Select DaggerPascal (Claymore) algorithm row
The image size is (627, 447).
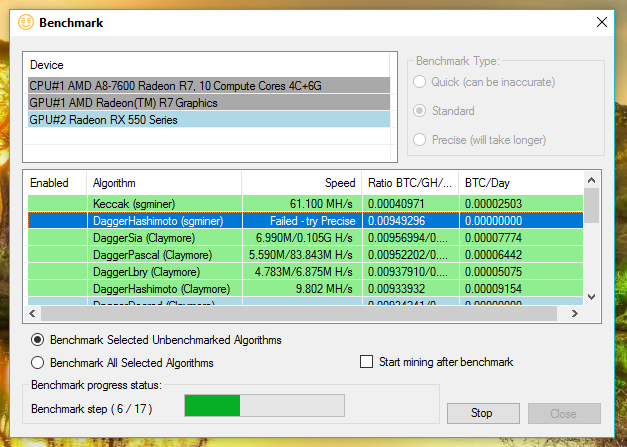[306, 255]
